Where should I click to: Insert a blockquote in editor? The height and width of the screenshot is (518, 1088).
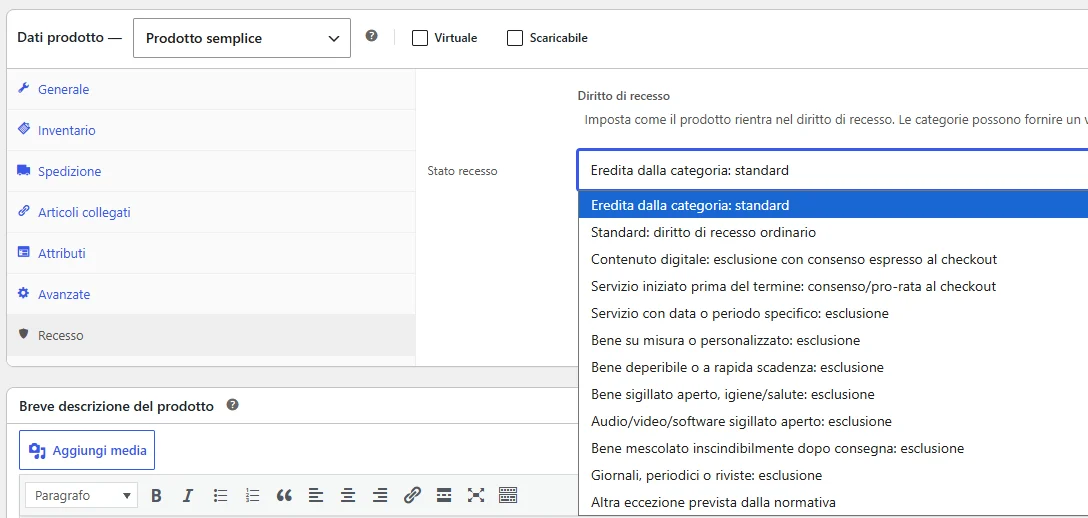[284, 495]
